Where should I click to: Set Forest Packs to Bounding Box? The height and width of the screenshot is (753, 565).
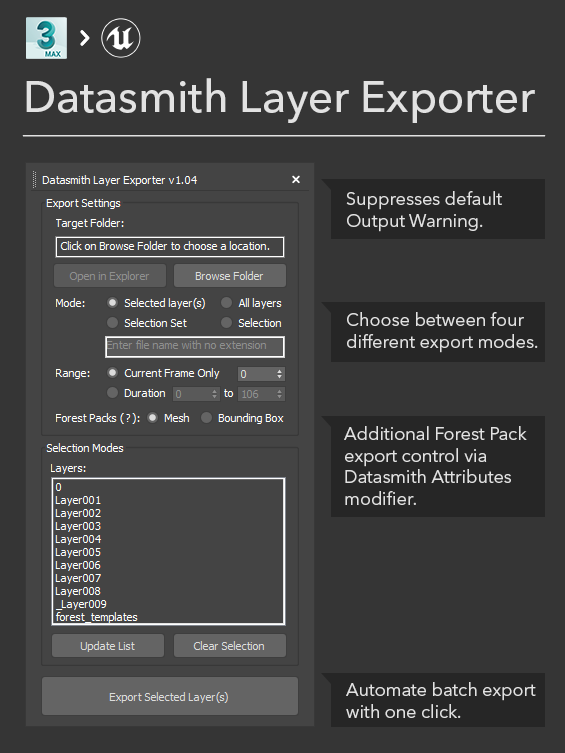pos(206,418)
